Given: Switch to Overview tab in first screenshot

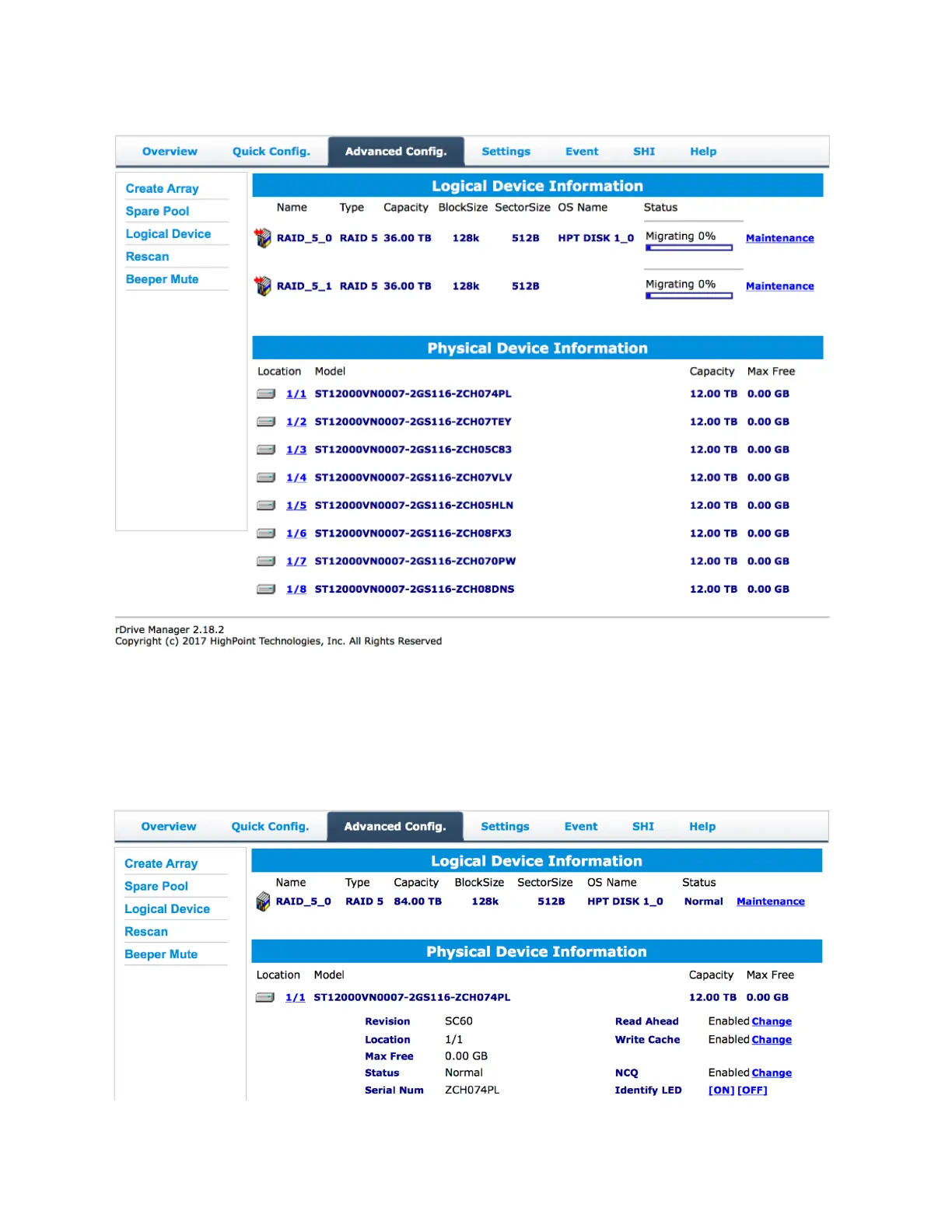Looking at the screenshot, I should (x=170, y=152).
